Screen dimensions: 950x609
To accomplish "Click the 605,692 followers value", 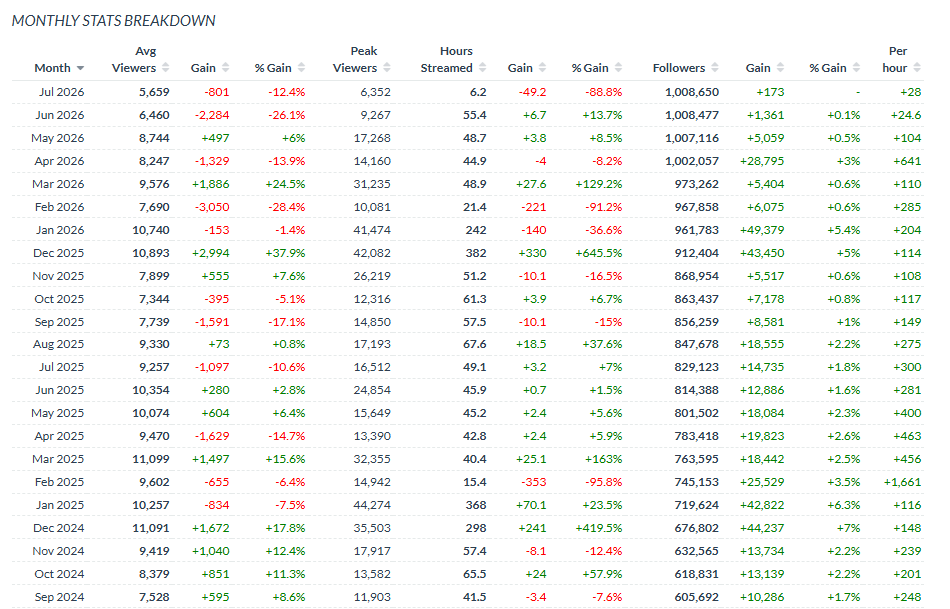I will (697, 597).
